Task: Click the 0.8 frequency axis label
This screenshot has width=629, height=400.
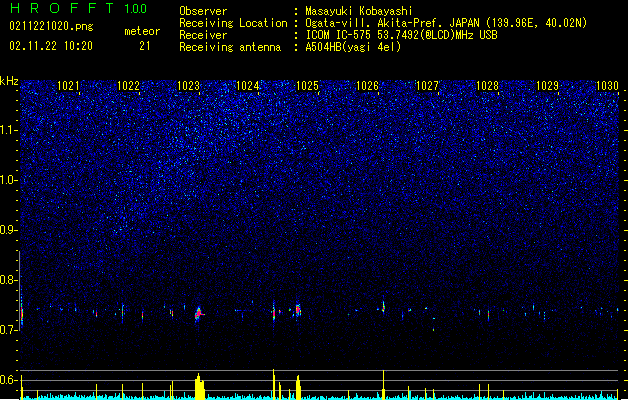Action: tap(9, 280)
